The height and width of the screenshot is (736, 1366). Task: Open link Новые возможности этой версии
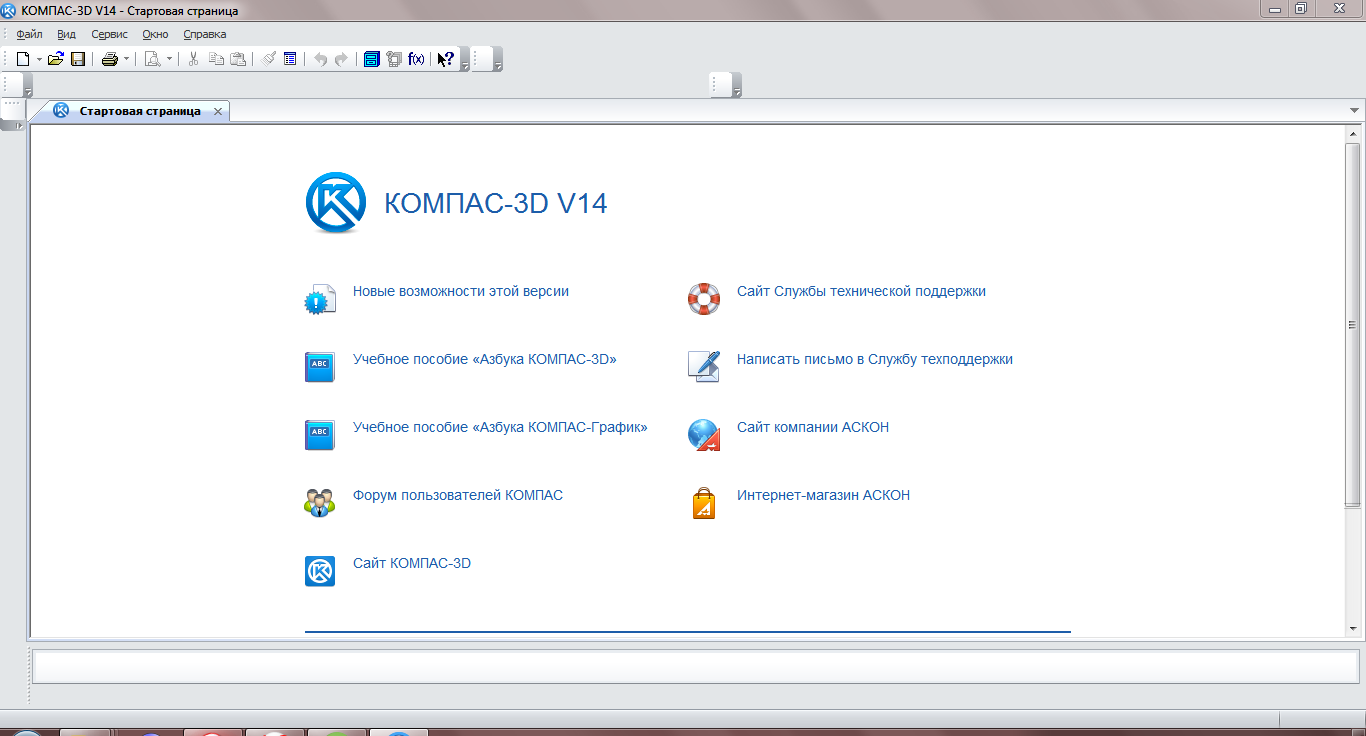[x=460, y=291]
